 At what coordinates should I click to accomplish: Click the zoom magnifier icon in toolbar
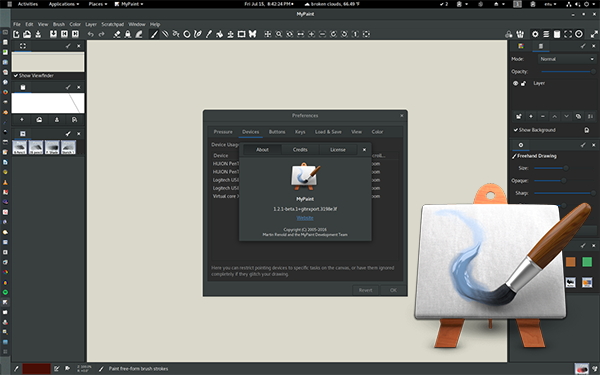click(279, 34)
